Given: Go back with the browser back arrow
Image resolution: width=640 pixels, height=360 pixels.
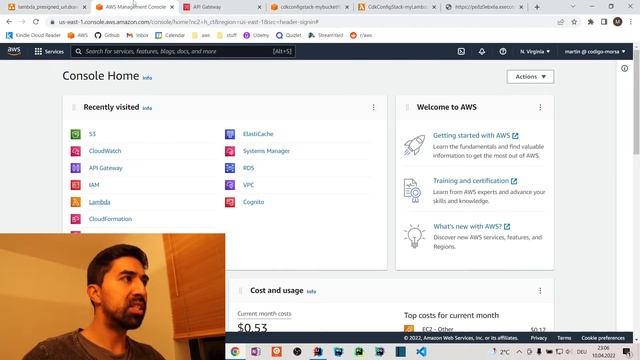Looking at the screenshot, I should pyautogui.click(x=9, y=22).
